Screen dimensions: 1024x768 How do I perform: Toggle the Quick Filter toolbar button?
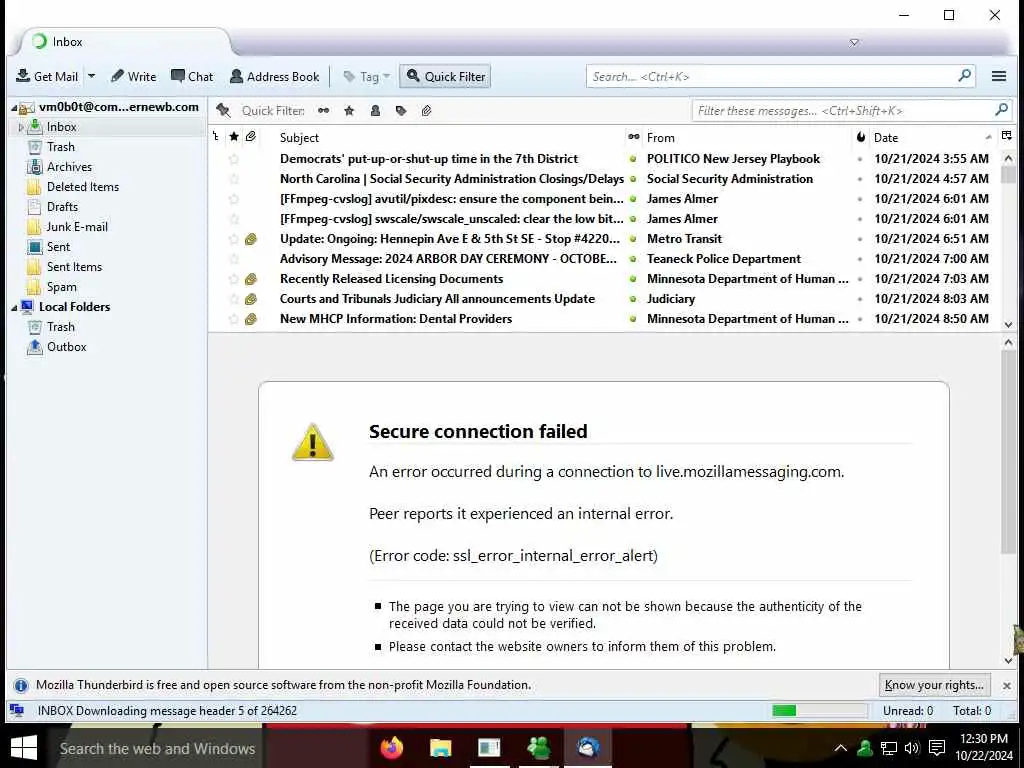[445, 76]
